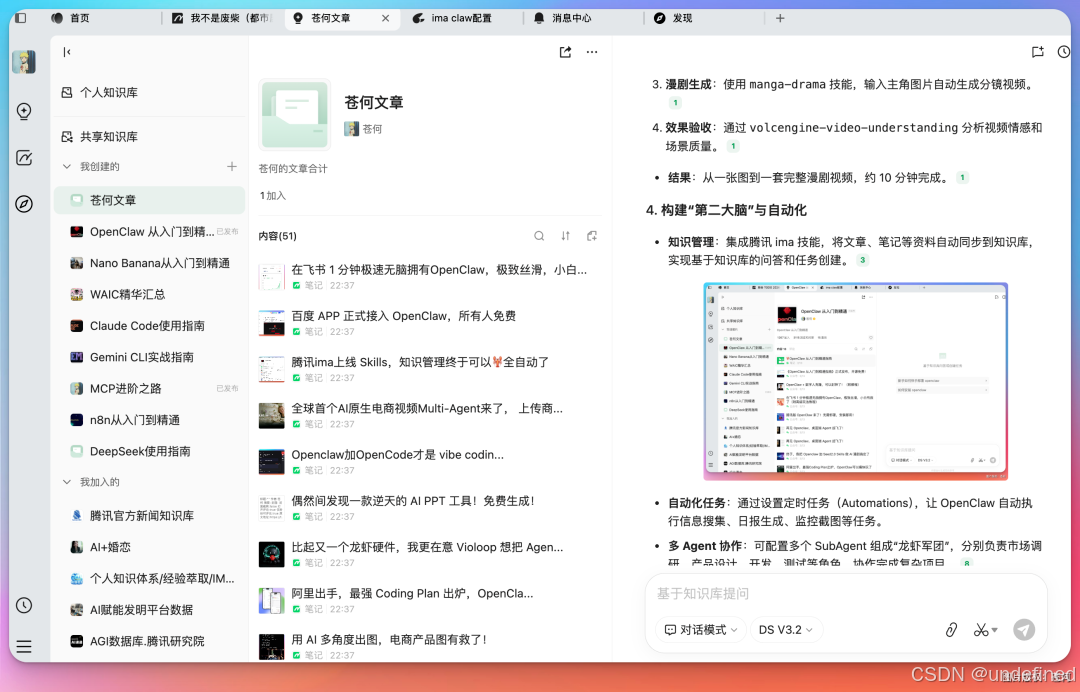Screen dimensions: 1080x692
Task: Collapse the knowledge base sidebar panel
Action: [67, 52]
